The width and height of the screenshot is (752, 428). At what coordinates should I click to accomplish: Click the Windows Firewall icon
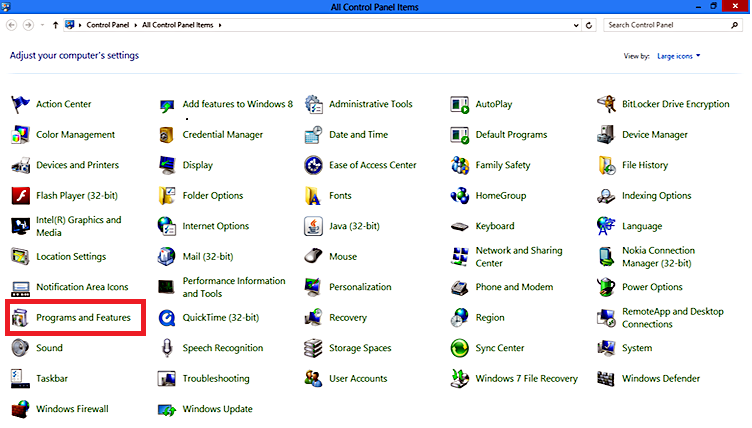coord(20,409)
